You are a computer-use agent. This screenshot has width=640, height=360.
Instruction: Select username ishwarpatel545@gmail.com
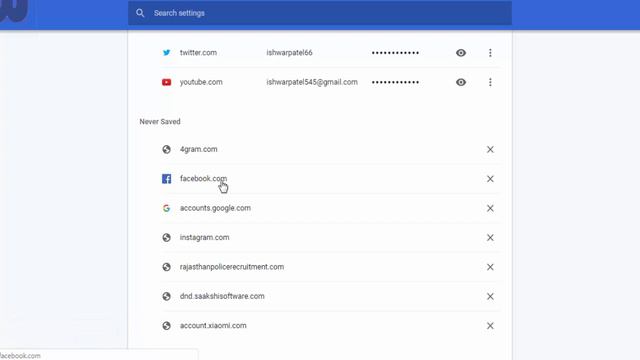[x=312, y=82]
